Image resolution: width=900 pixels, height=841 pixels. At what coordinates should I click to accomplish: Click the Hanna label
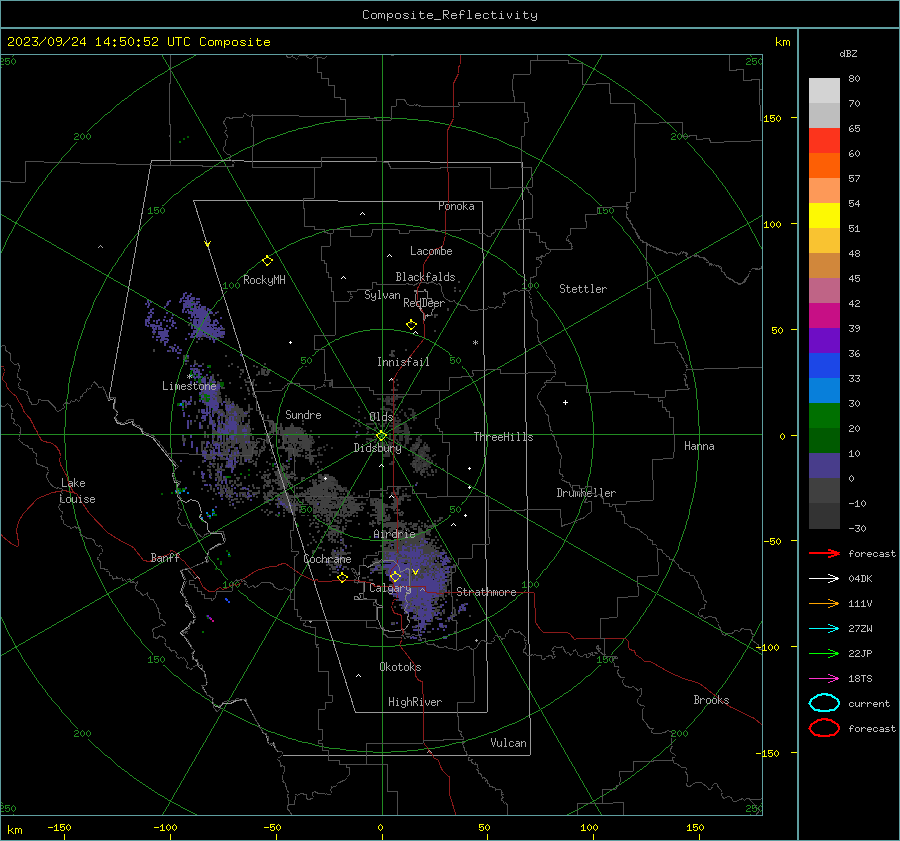[699, 446]
